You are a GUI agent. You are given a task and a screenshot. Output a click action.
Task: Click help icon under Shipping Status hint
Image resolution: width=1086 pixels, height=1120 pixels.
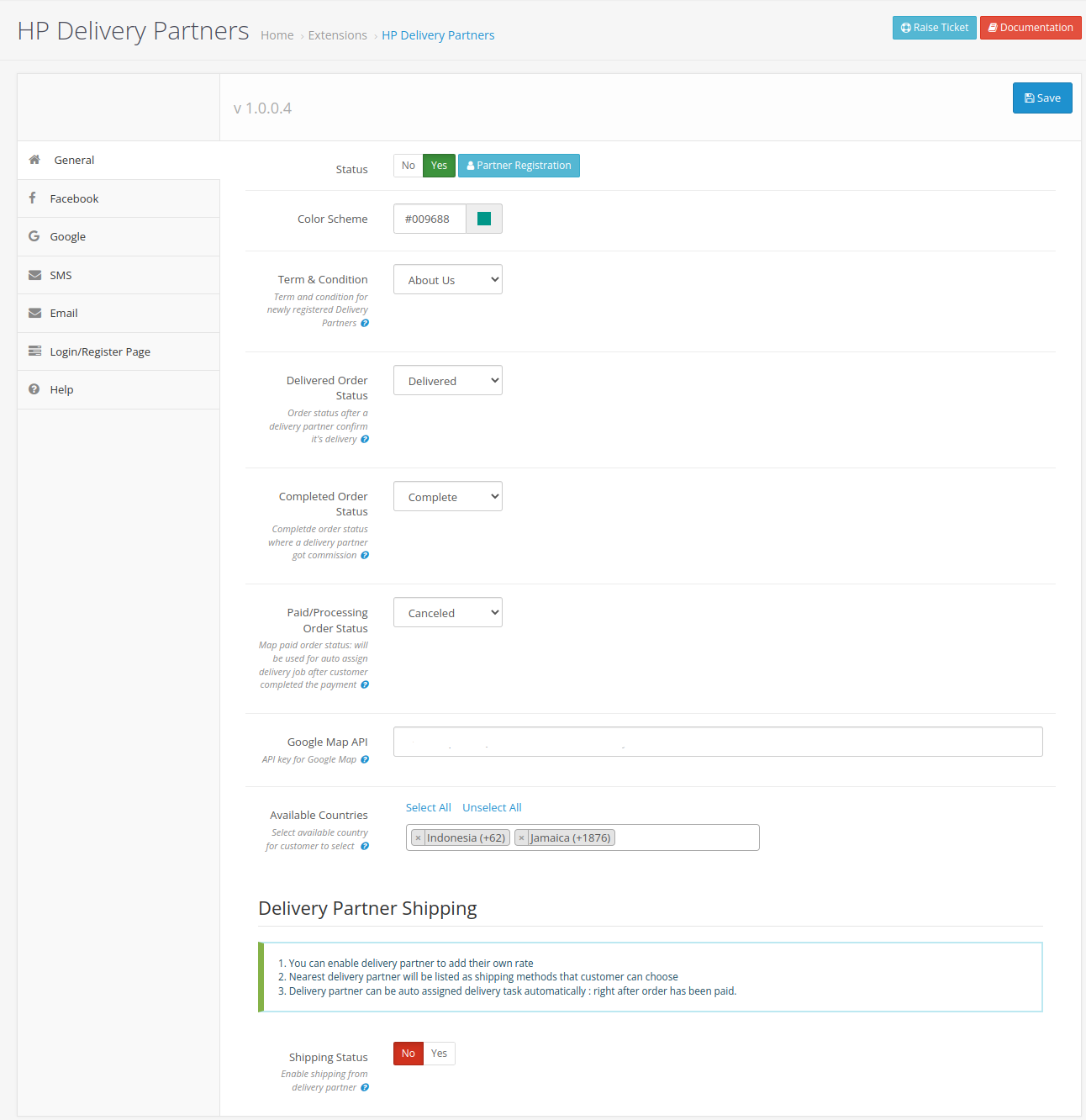coord(365,1088)
